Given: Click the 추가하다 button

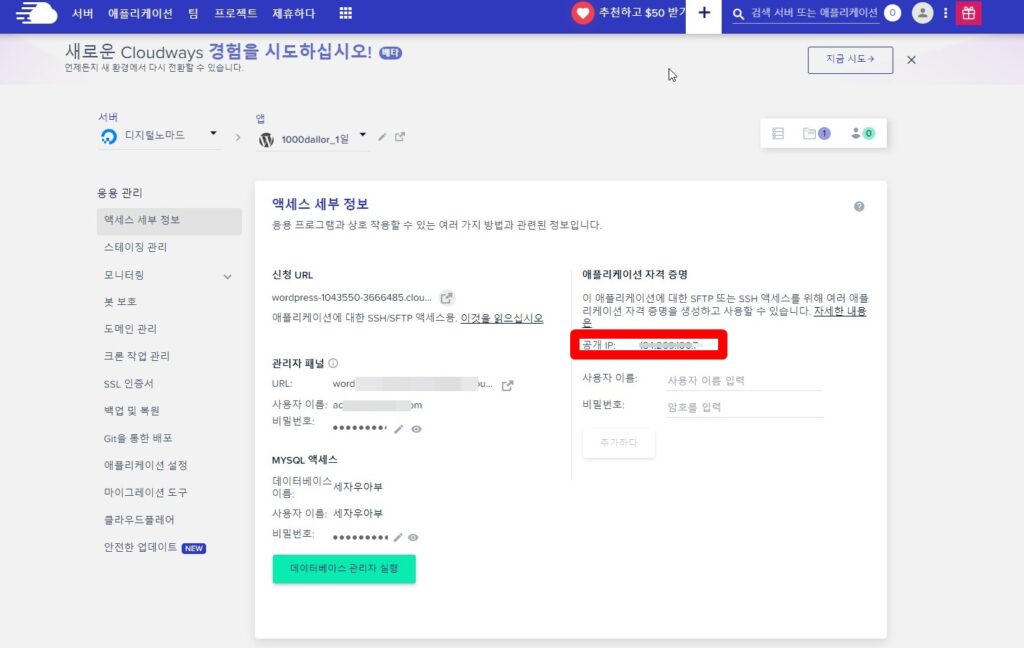Looking at the screenshot, I should pyautogui.click(x=618, y=442).
